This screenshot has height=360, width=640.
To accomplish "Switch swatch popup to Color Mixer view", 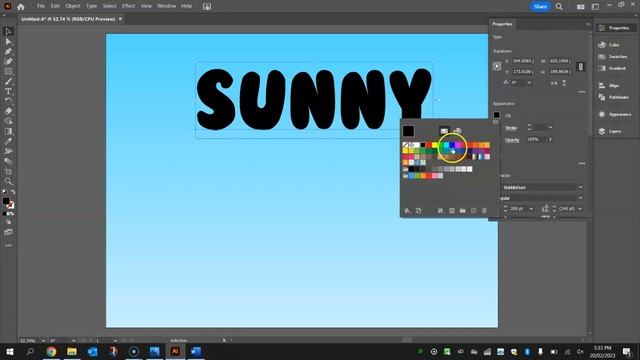I will 457,131.
